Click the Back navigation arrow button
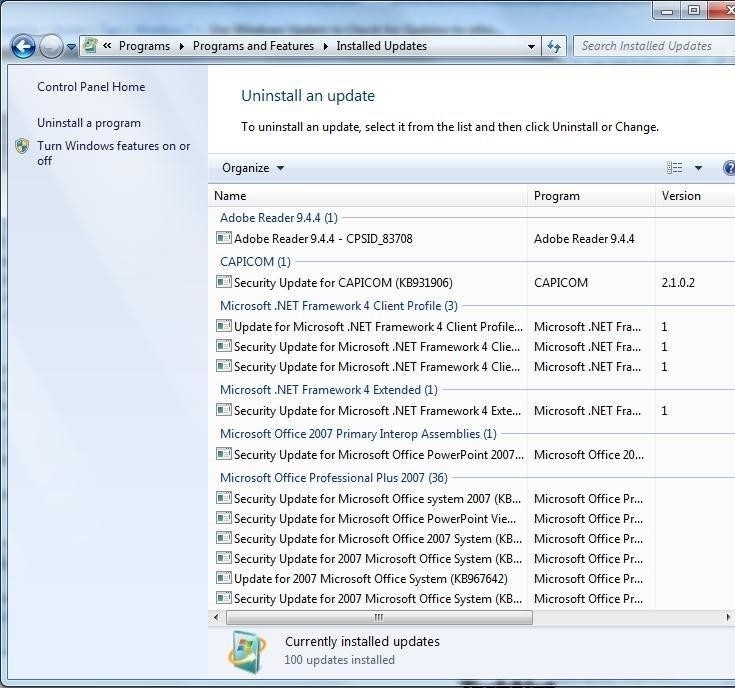This screenshot has height=688, width=735. [x=24, y=46]
